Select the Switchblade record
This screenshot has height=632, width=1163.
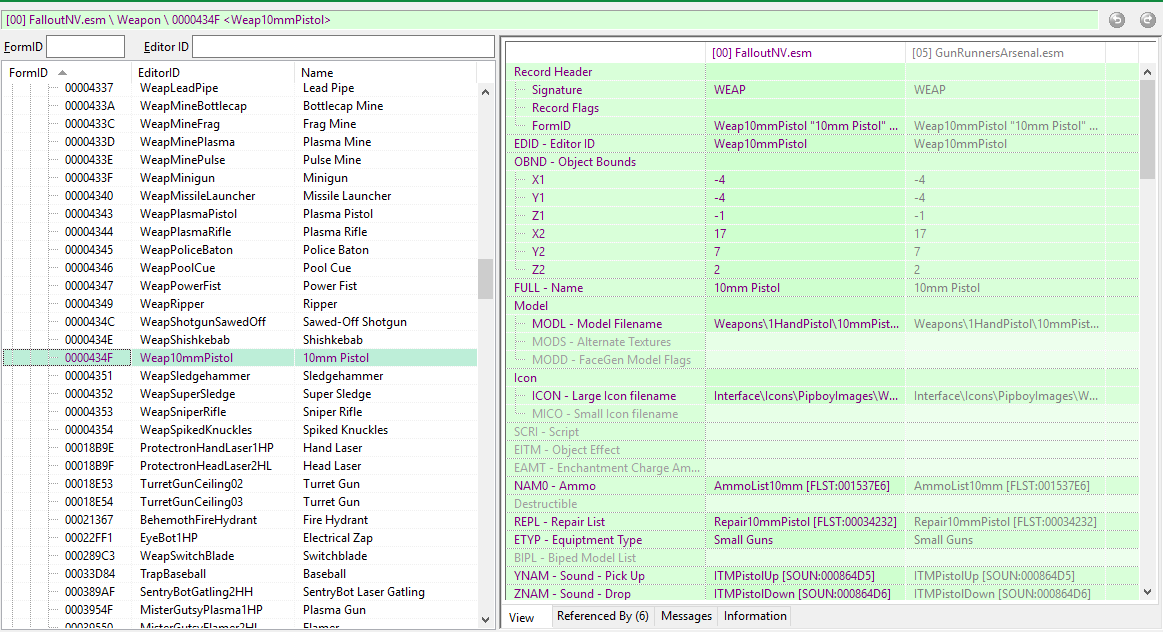(x=240, y=556)
